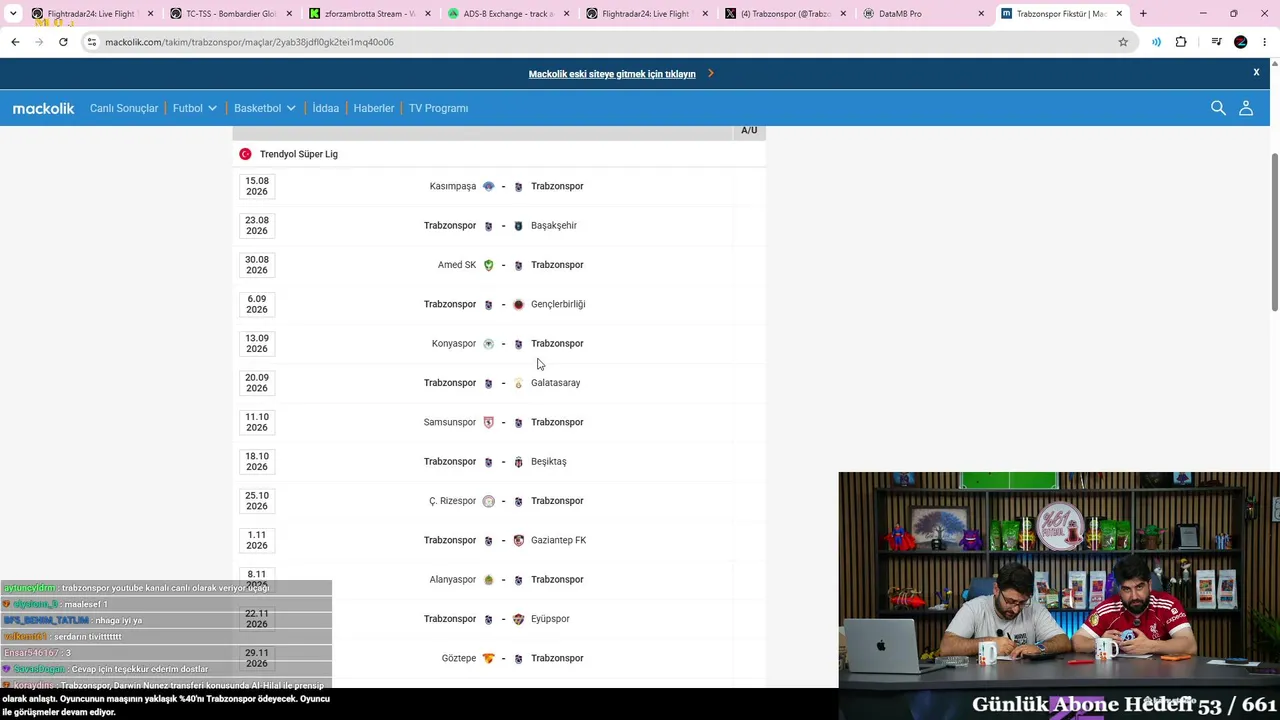
Task: Open TV Programı in the navigation bar
Action: pos(438,108)
